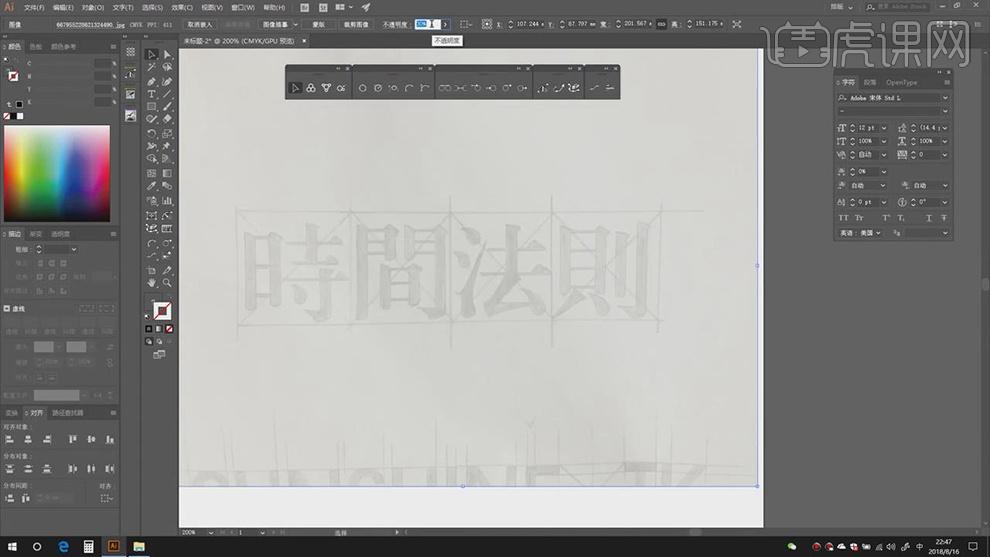The image size is (990, 557).
Task: Open the 200% zoom level dropdown at bottom
Action: [x=211, y=532]
